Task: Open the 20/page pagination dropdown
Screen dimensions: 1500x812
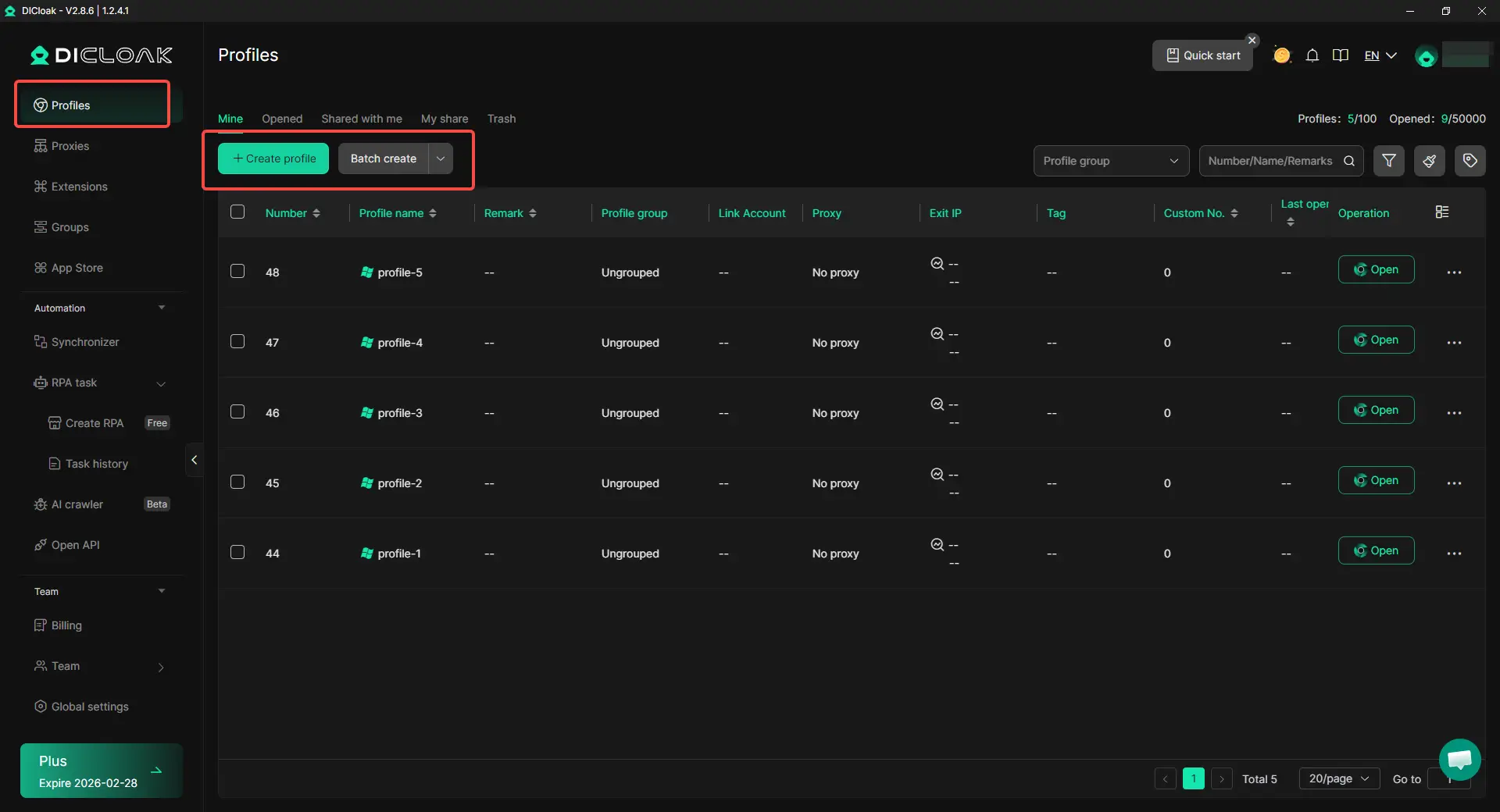Action: [x=1338, y=778]
